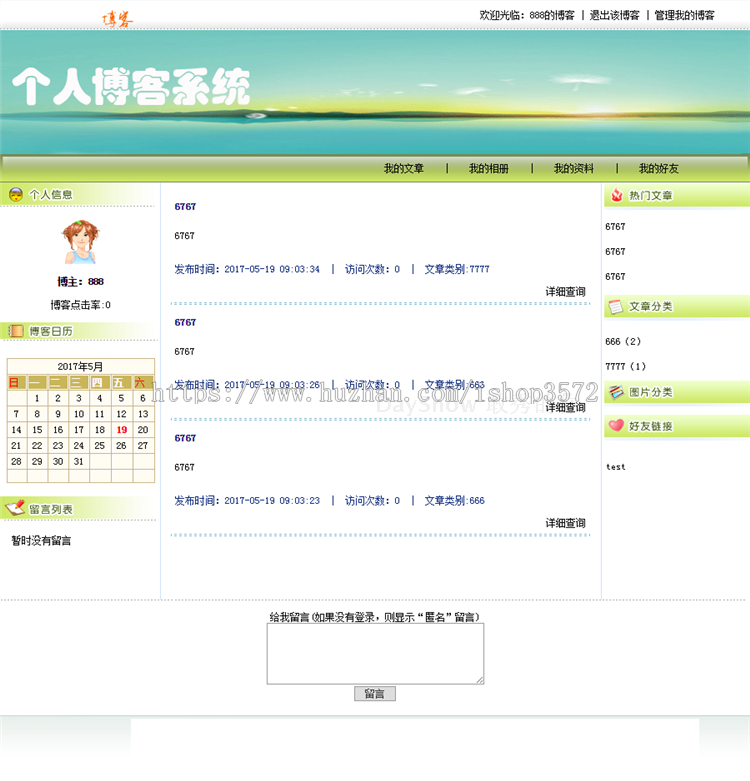Screen dimensions: 750x781
Task: Click the 个人信息 smiley face icon
Action: 16,194
